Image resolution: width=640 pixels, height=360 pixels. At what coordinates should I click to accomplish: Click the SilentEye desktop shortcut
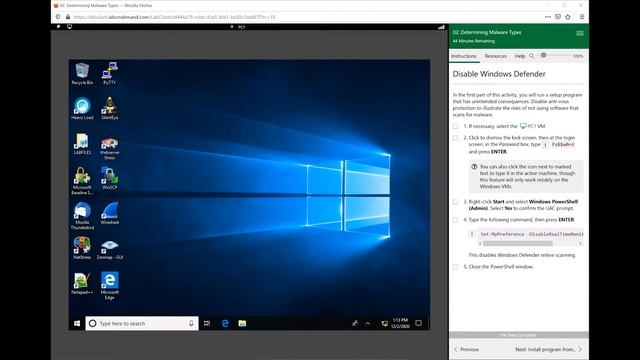pos(109,109)
